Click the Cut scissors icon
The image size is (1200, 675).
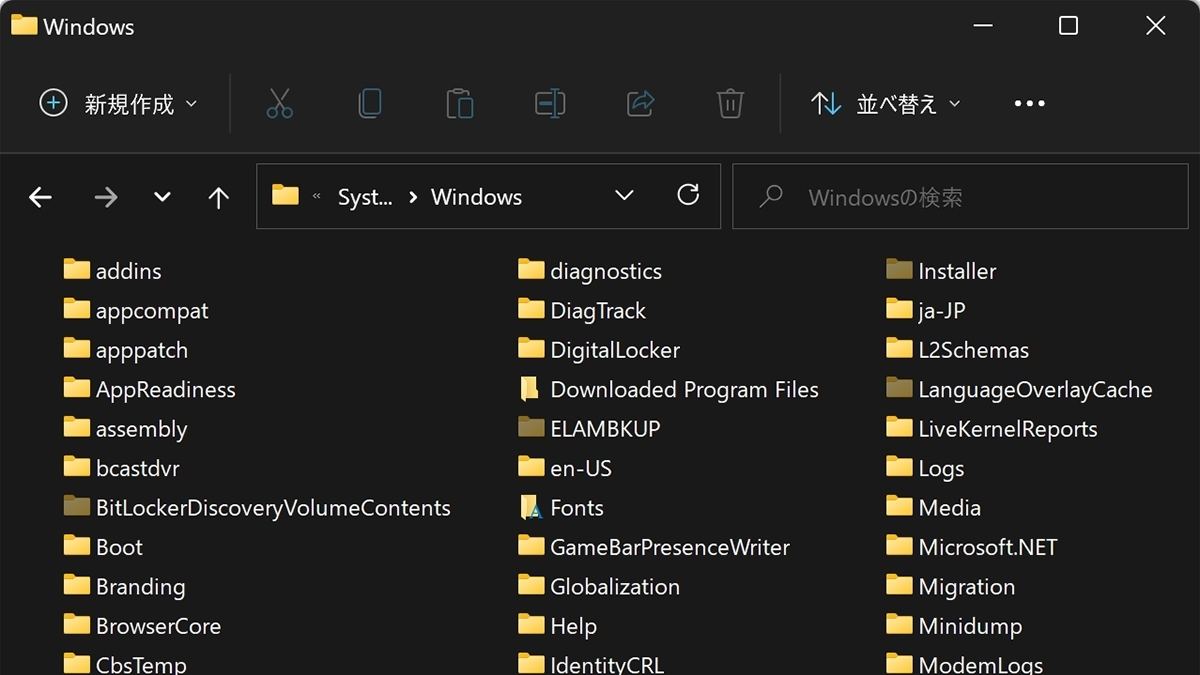(x=280, y=103)
